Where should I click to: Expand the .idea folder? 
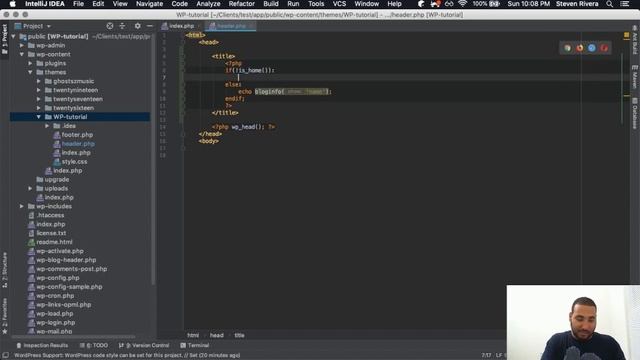point(47,126)
